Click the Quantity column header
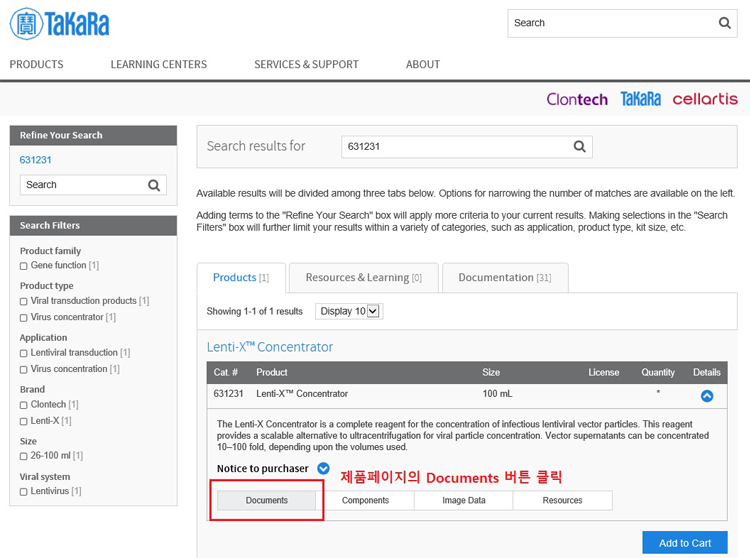 pyautogui.click(x=658, y=372)
